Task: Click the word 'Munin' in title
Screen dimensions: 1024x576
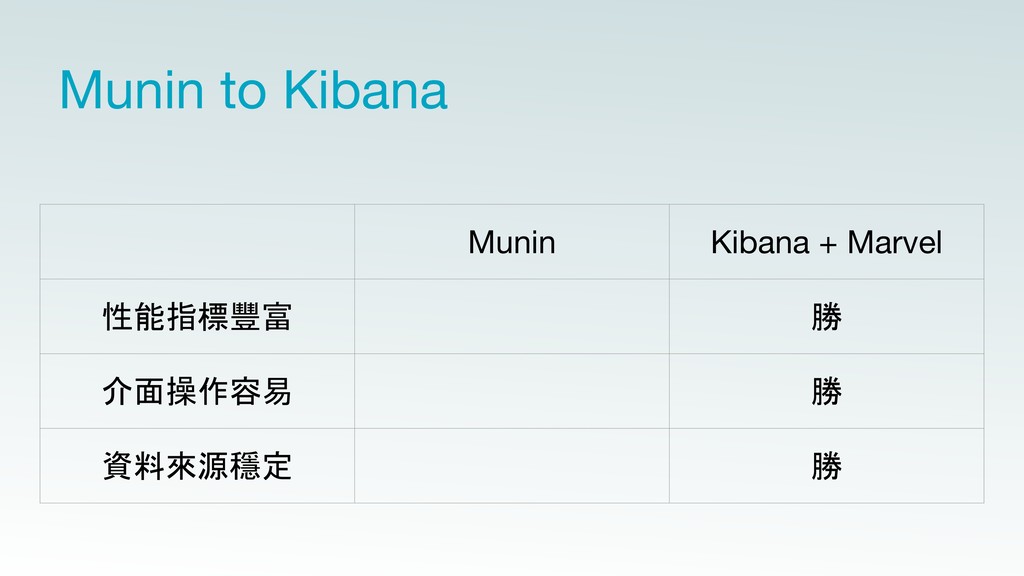Action: point(131,89)
